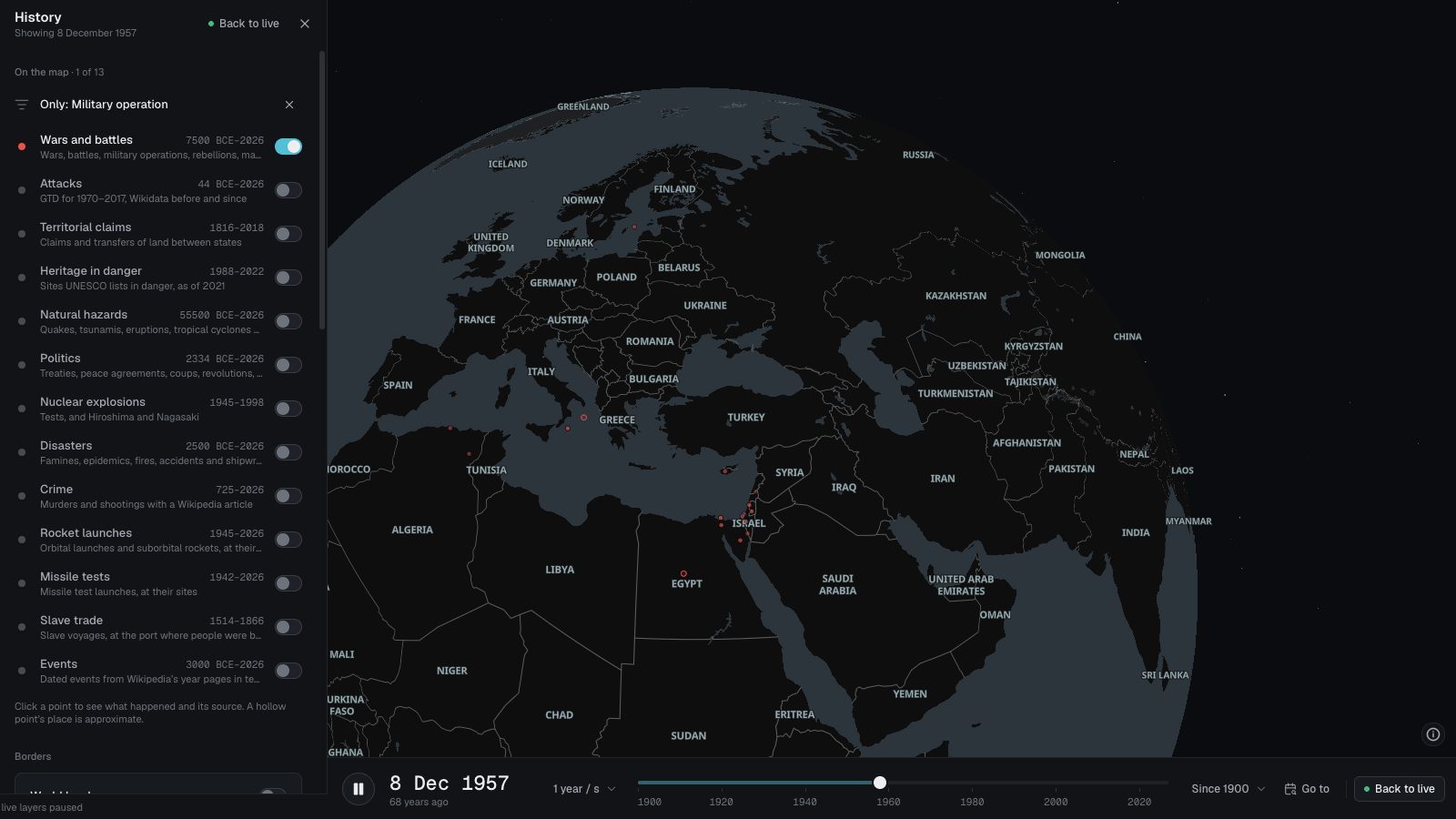Close the History panel

(305, 24)
